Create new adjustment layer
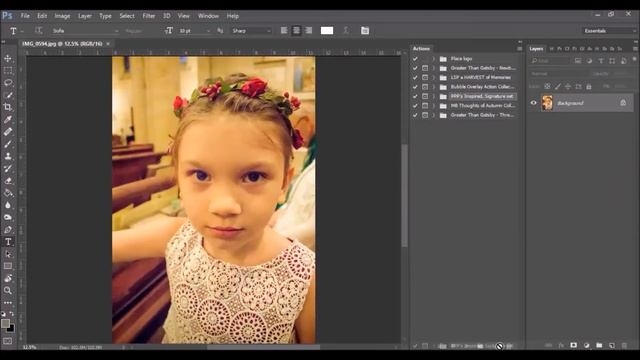Screen dimensions: 640x360 [587, 345]
